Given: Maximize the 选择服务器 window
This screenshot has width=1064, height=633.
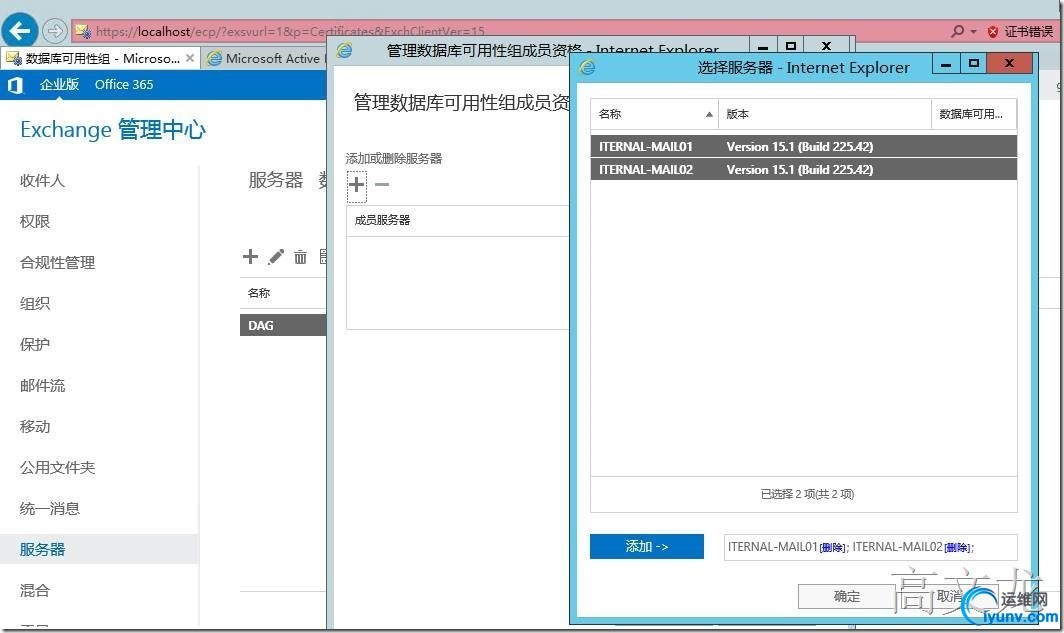Looking at the screenshot, I should pos(974,64).
